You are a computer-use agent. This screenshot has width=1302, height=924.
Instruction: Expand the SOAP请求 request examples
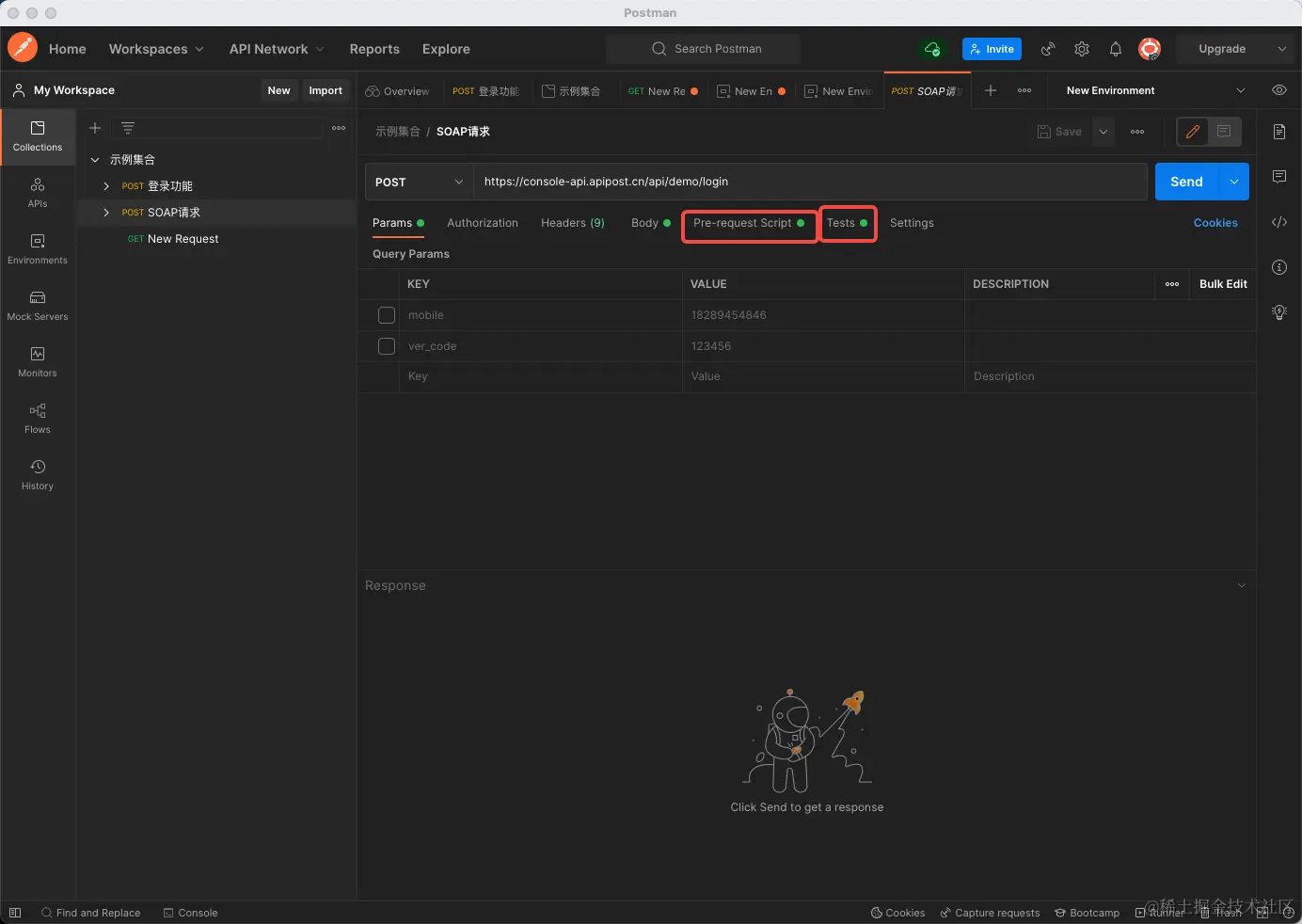(x=106, y=213)
